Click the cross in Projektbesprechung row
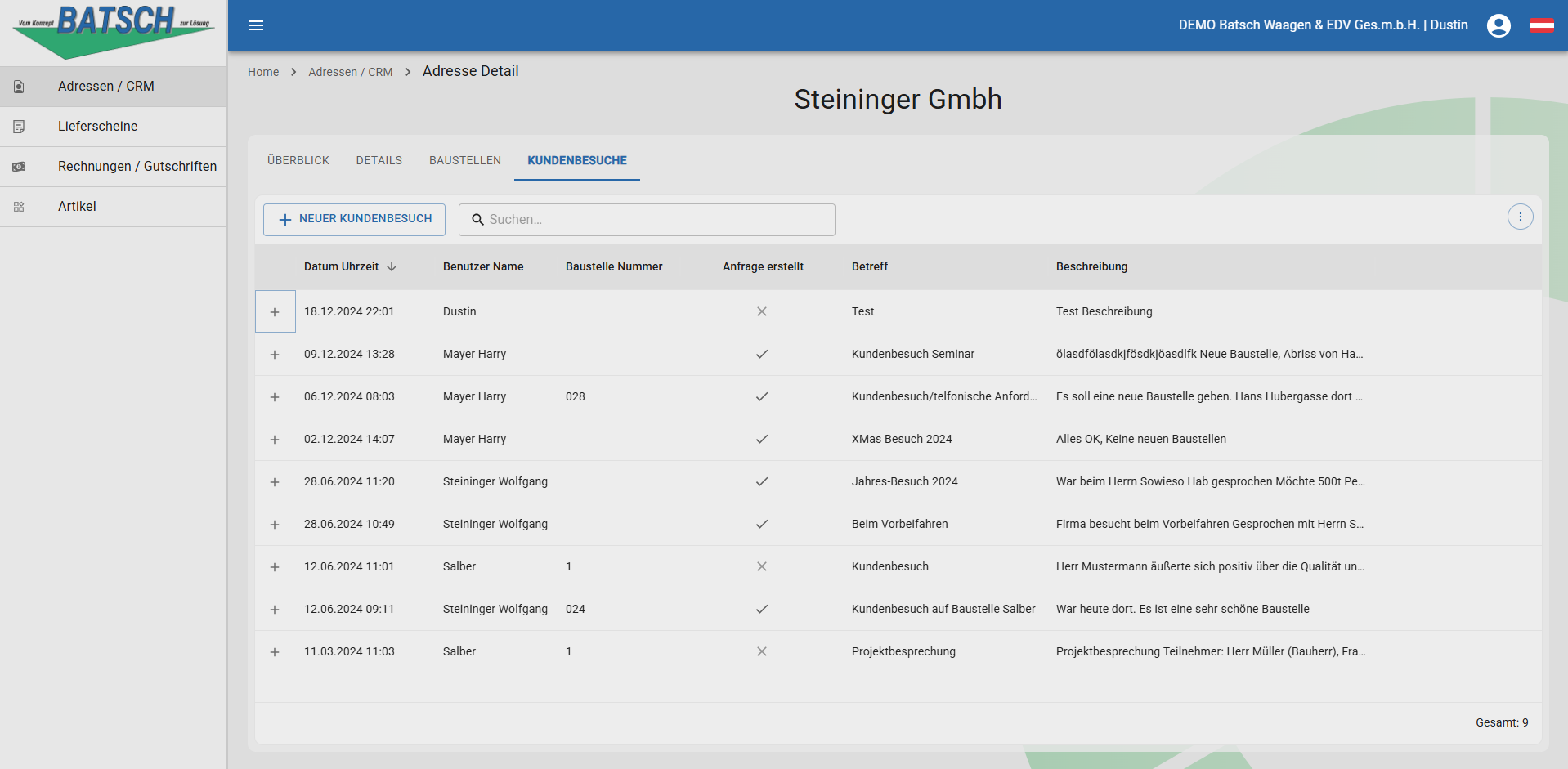The height and width of the screenshot is (769, 1568). (x=762, y=651)
